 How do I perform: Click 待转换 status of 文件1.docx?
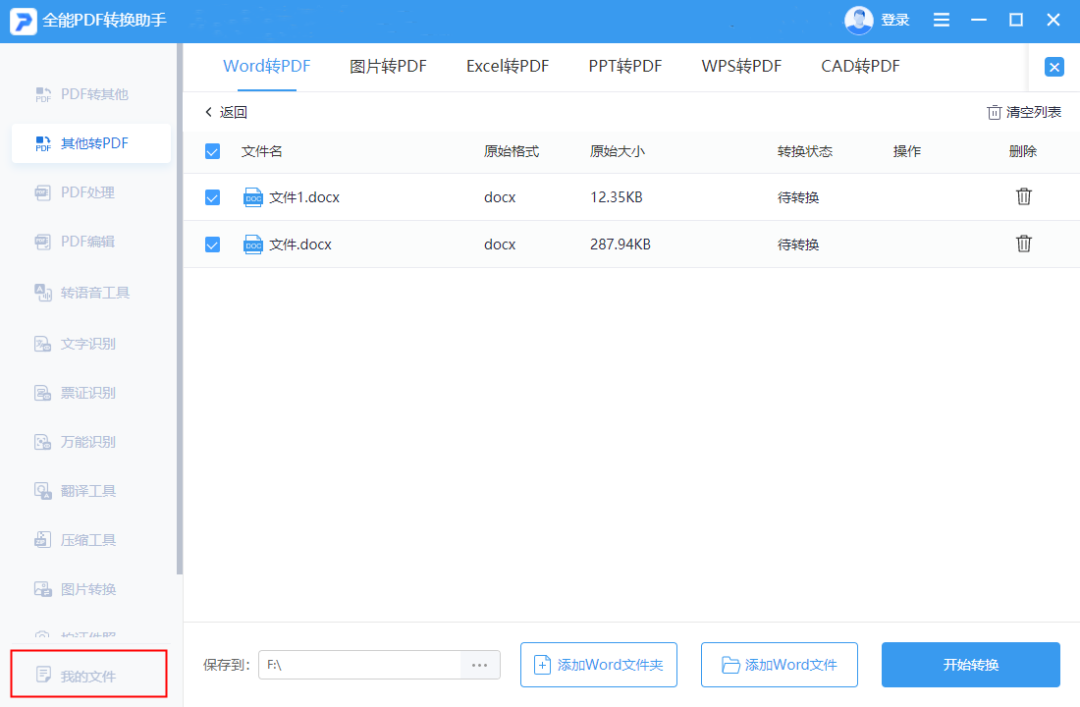click(x=798, y=198)
